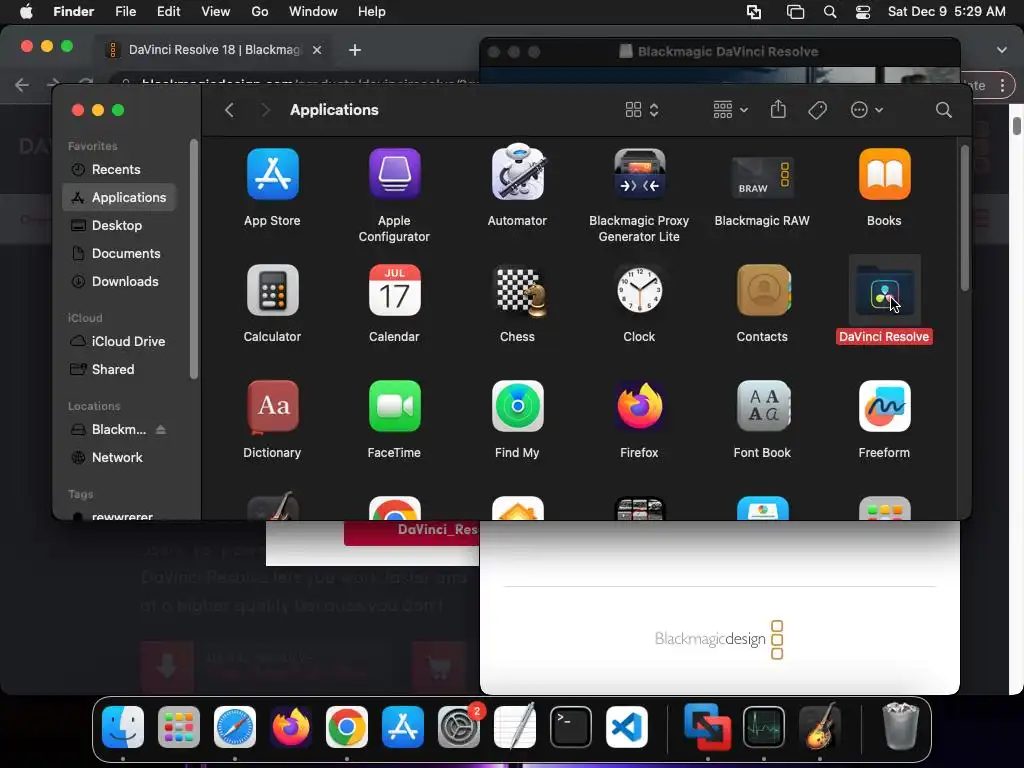The height and width of the screenshot is (768, 1024).
Task: Open Safari from the Dock
Action: 235,727
